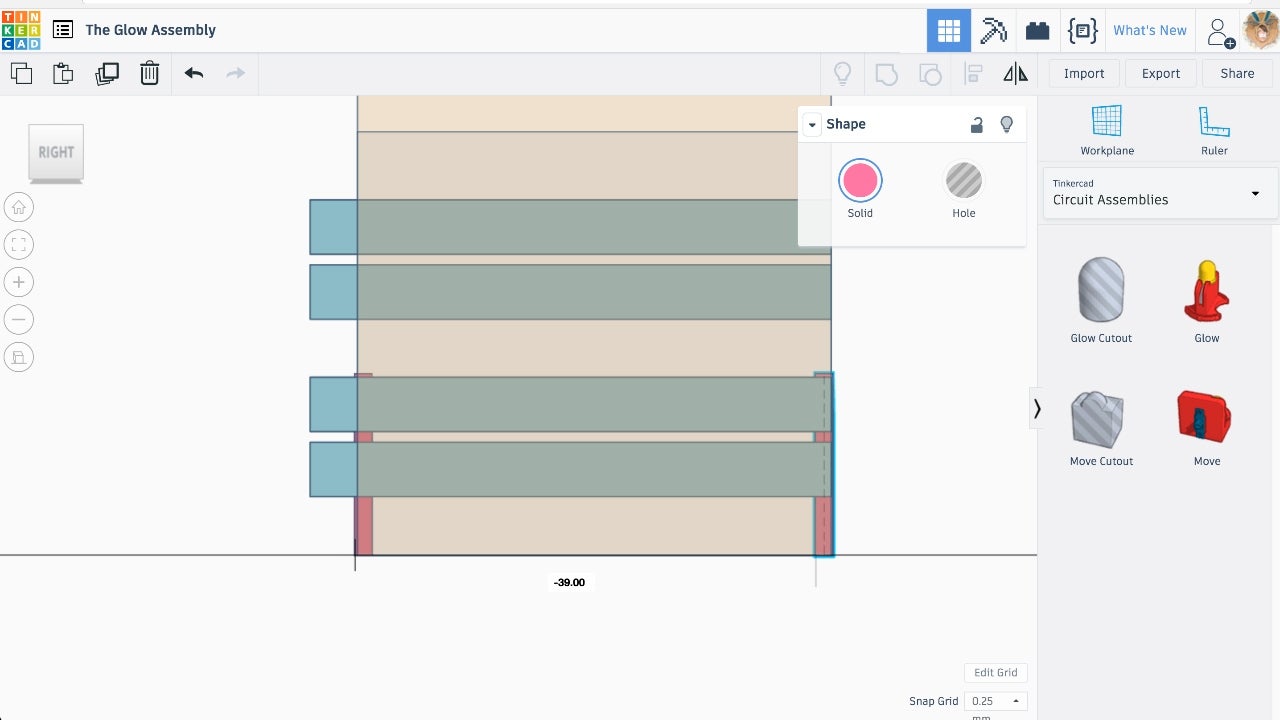Pick the pink Solid color swatch

coord(860,181)
